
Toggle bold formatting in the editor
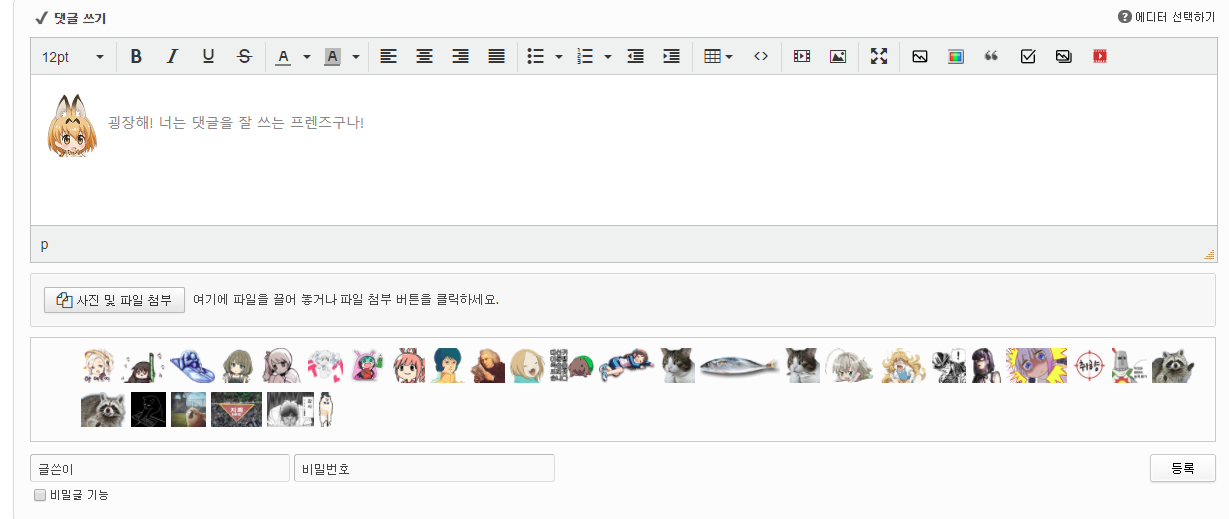[136, 57]
